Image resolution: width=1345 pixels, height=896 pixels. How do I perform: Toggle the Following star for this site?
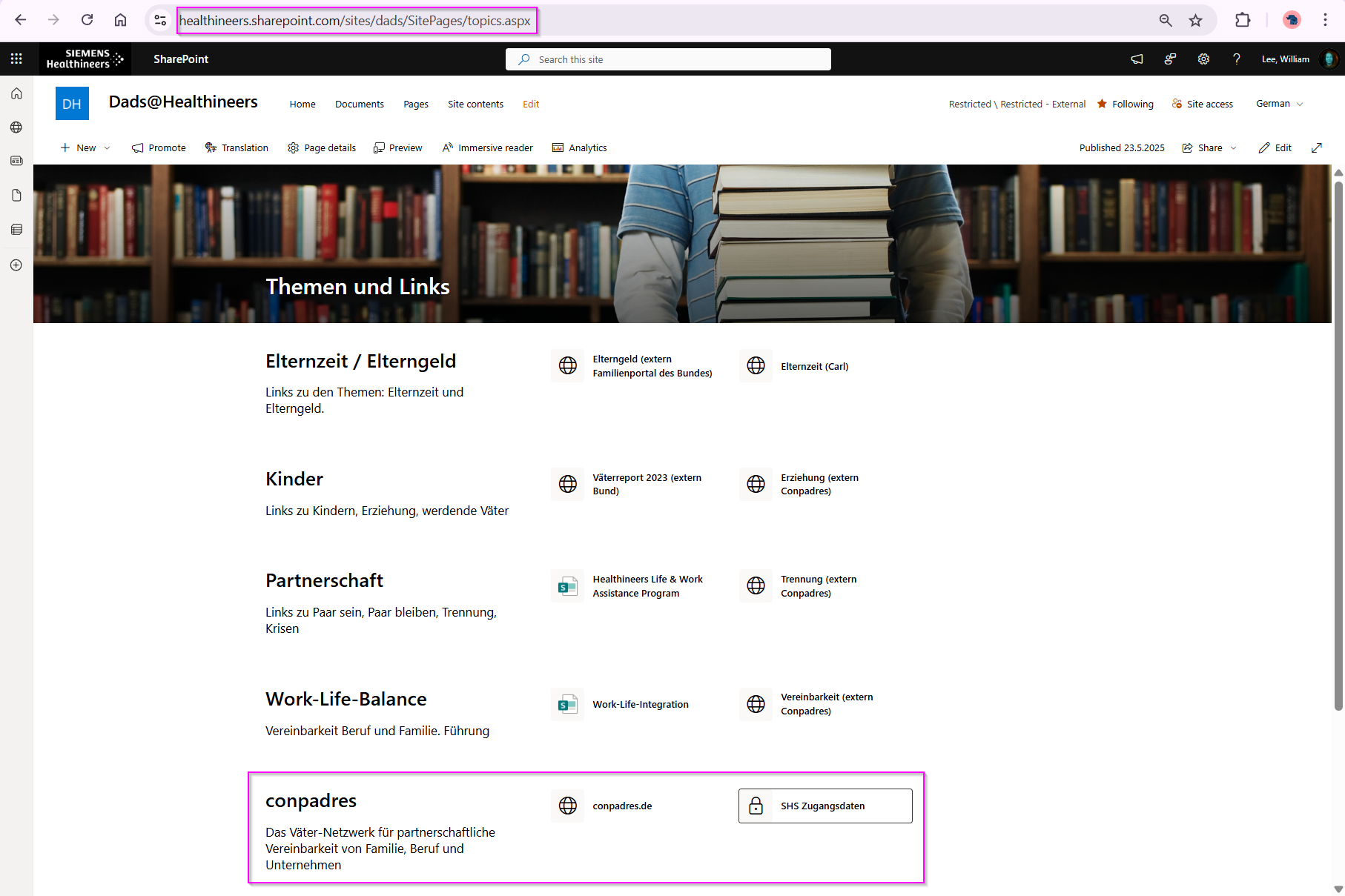tap(1126, 104)
